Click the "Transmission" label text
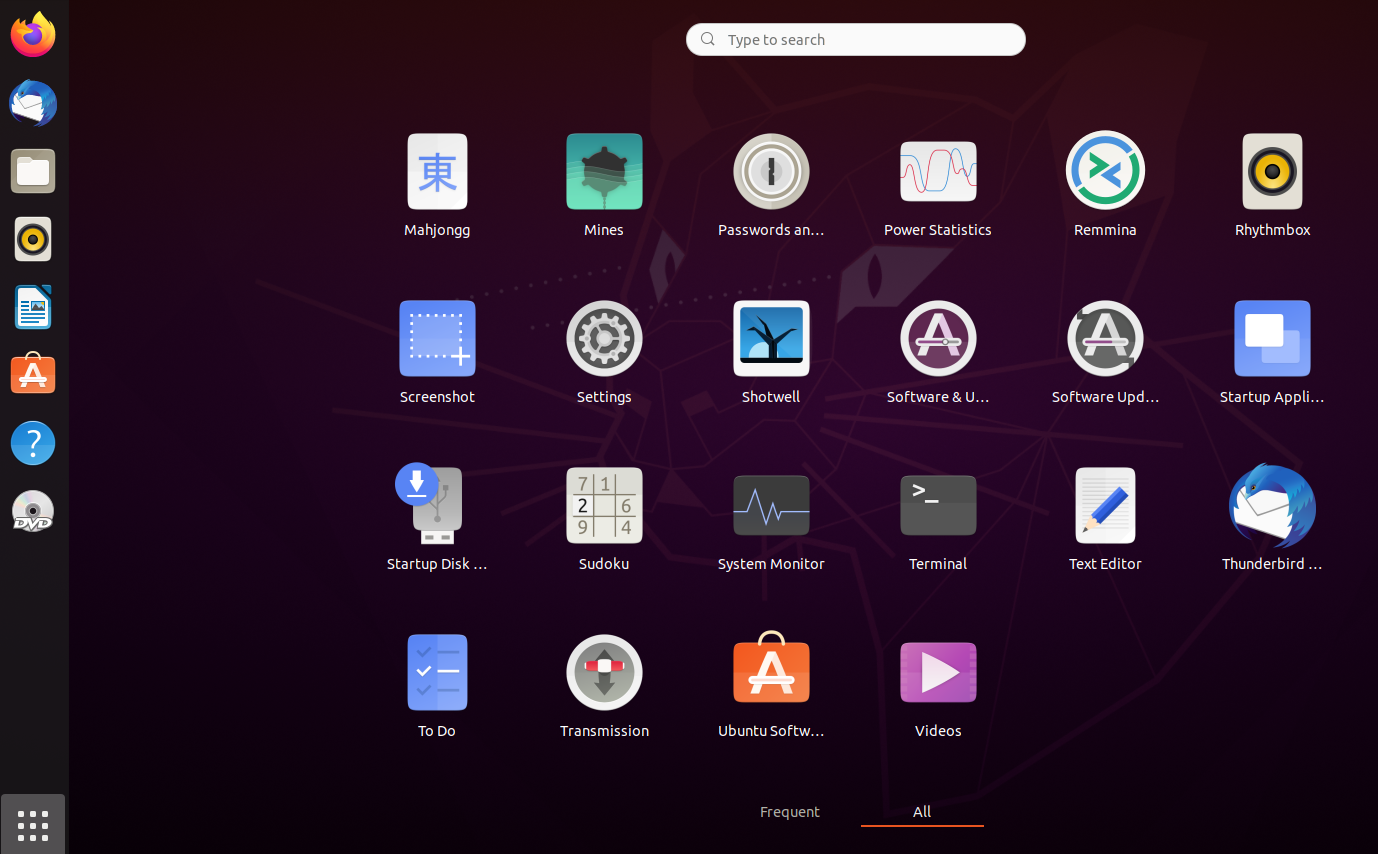This screenshot has width=1378, height=854. [604, 731]
